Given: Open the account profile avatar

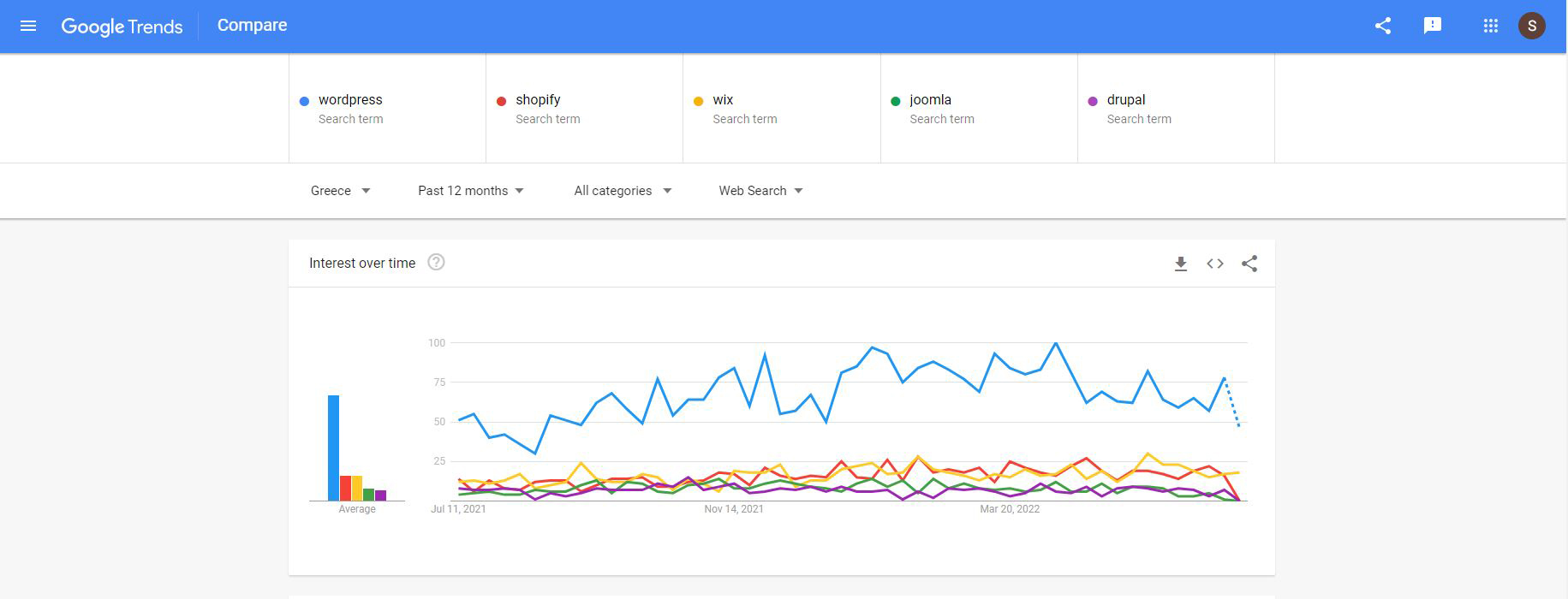Looking at the screenshot, I should click(x=1531, y=26).
